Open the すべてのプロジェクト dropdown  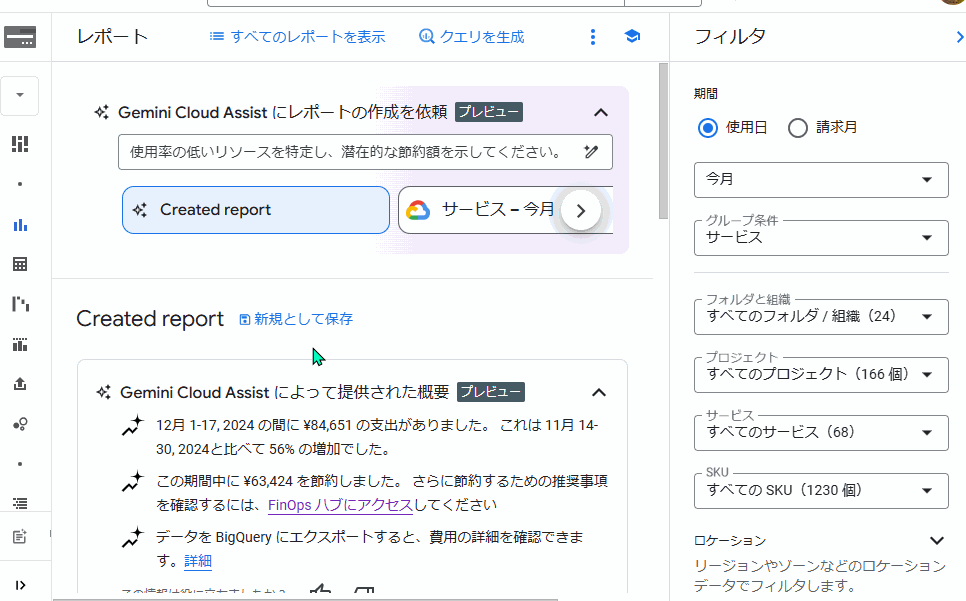pos(820,374)
